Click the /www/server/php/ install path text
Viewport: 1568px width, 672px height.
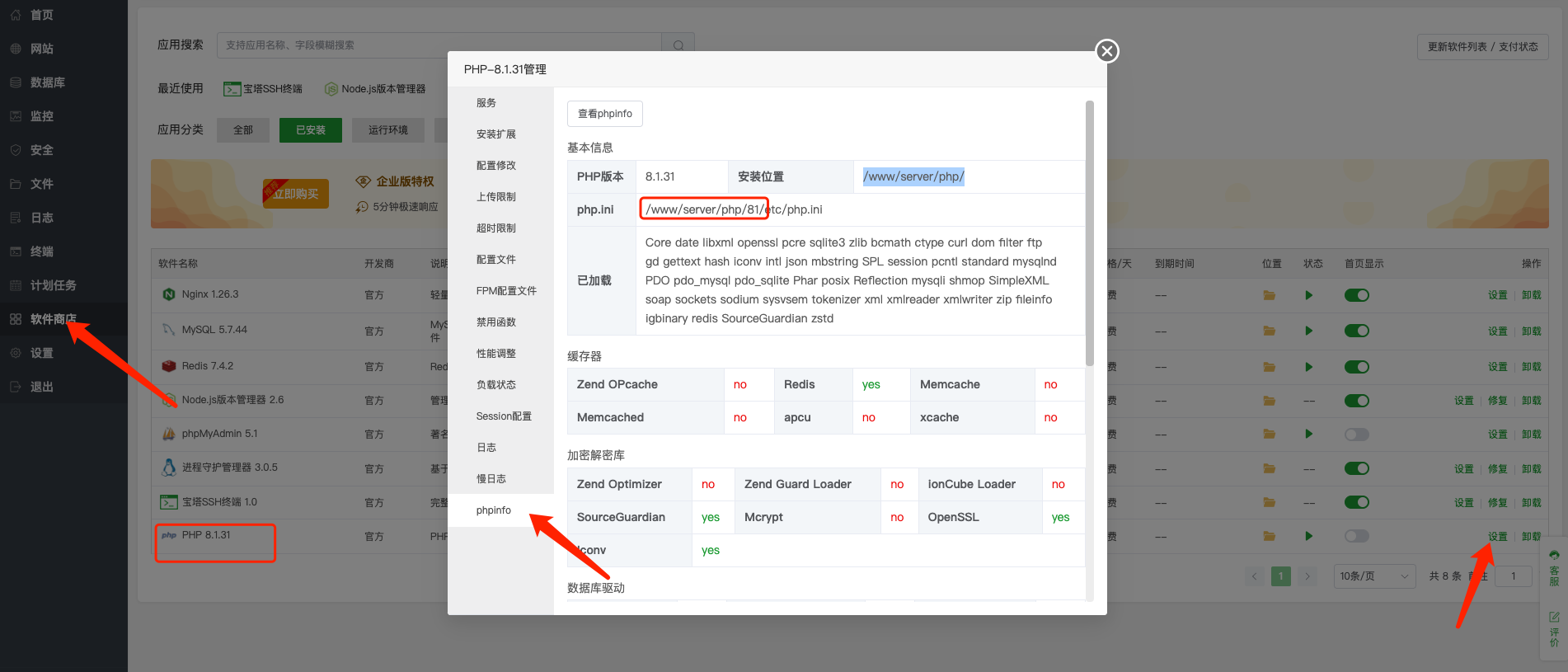tap(913, 176)
